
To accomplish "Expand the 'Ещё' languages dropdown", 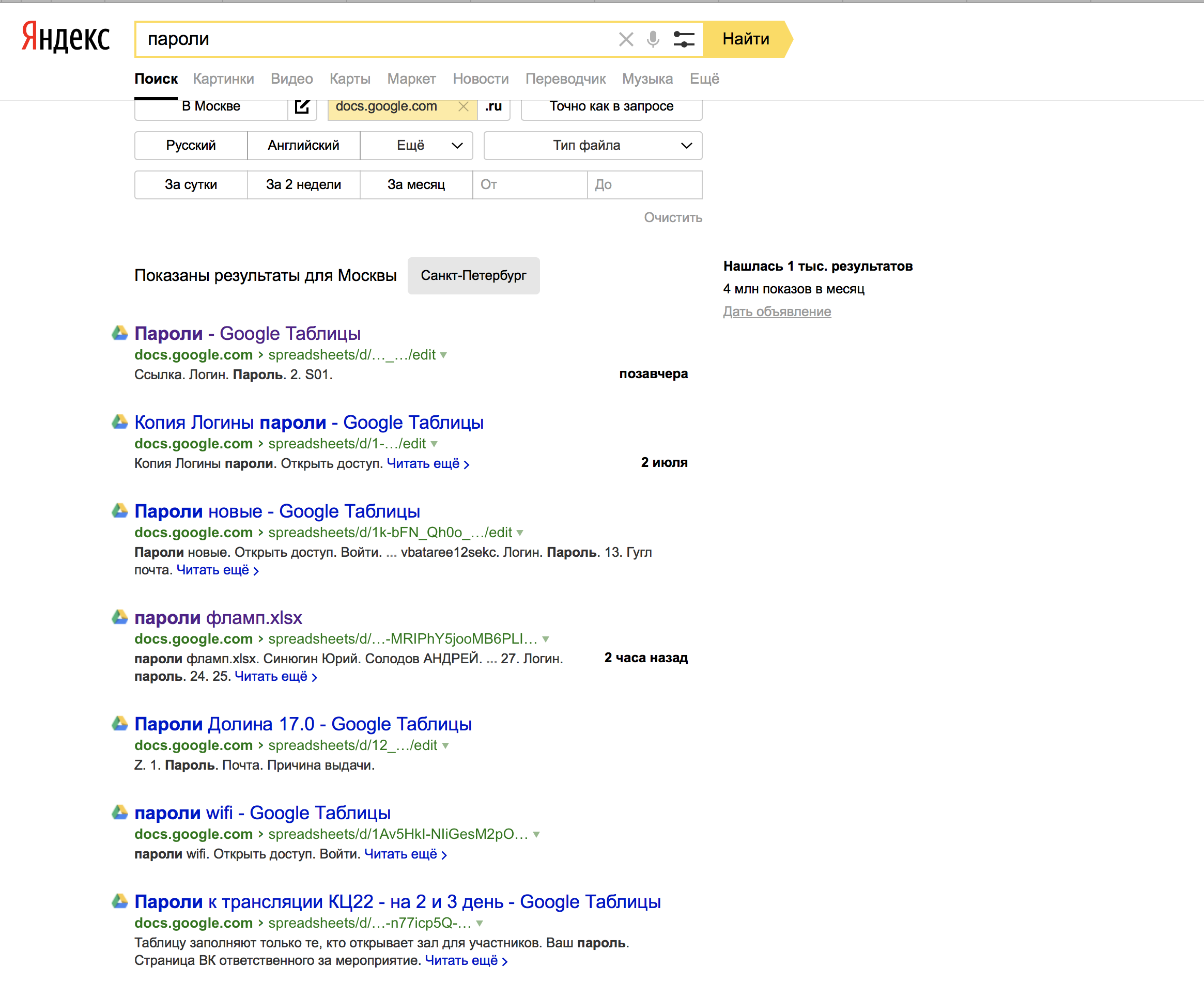I will [x=416, y=146].
